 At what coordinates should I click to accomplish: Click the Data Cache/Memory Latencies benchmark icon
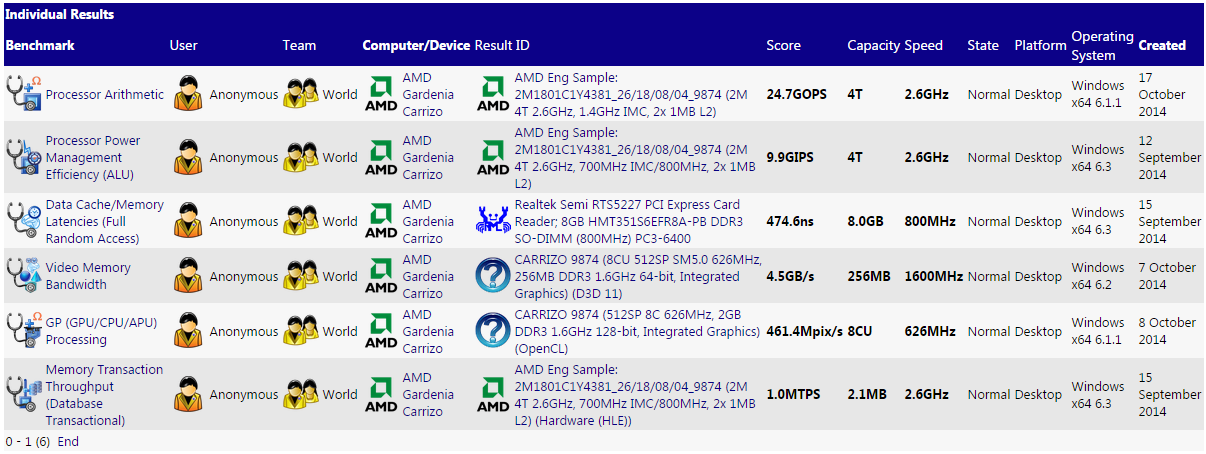(23, 221)
